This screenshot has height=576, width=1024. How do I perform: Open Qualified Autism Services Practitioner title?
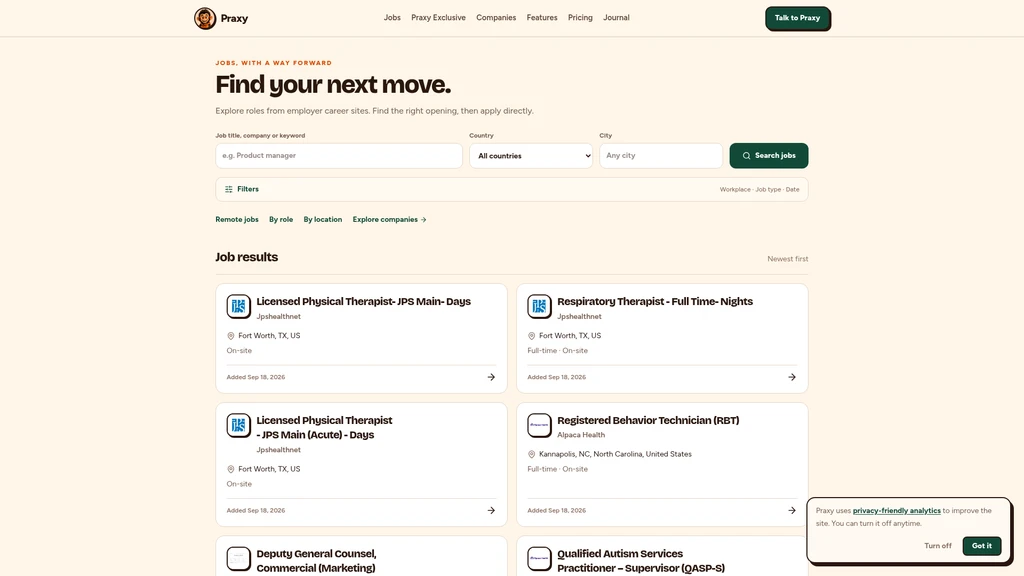click(641, 561)
